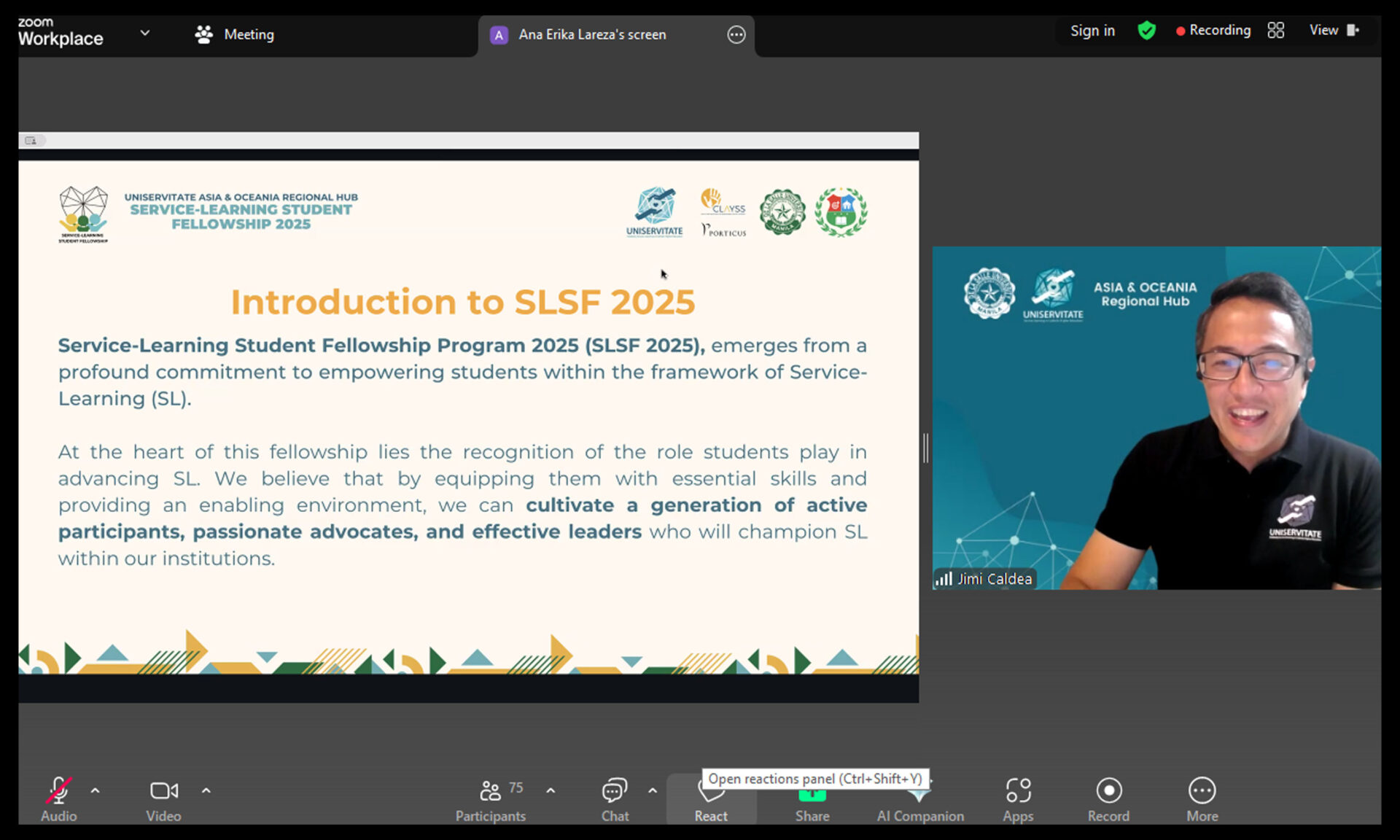This screenshot has height=840, width=1400.
Task: Open screen share options ellipsis
Action: click(736, 34)
